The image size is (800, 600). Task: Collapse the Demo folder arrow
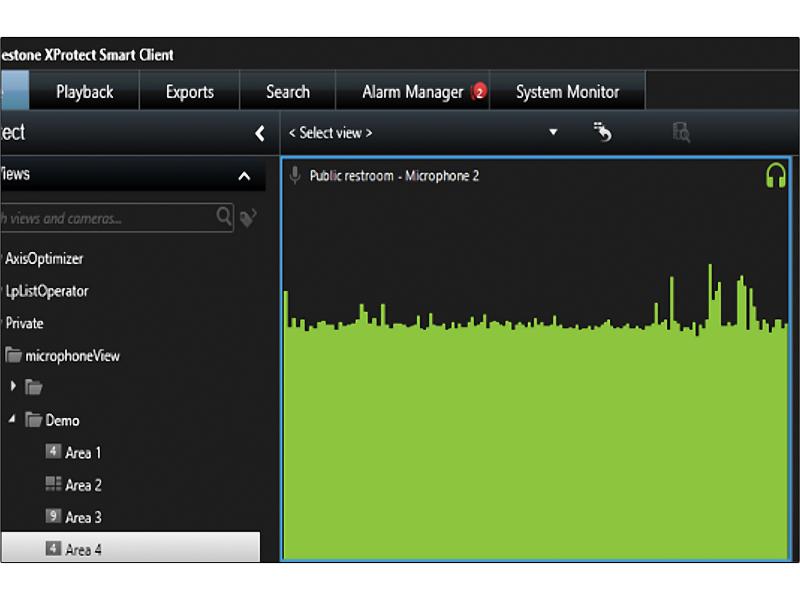pyautogui.click(x=12, y=419)
